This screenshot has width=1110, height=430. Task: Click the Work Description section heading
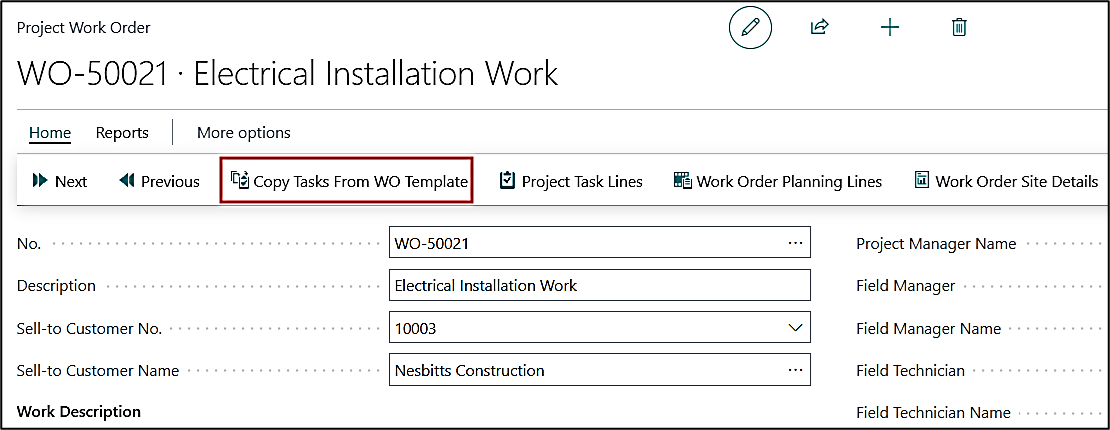tap(79, 411)
